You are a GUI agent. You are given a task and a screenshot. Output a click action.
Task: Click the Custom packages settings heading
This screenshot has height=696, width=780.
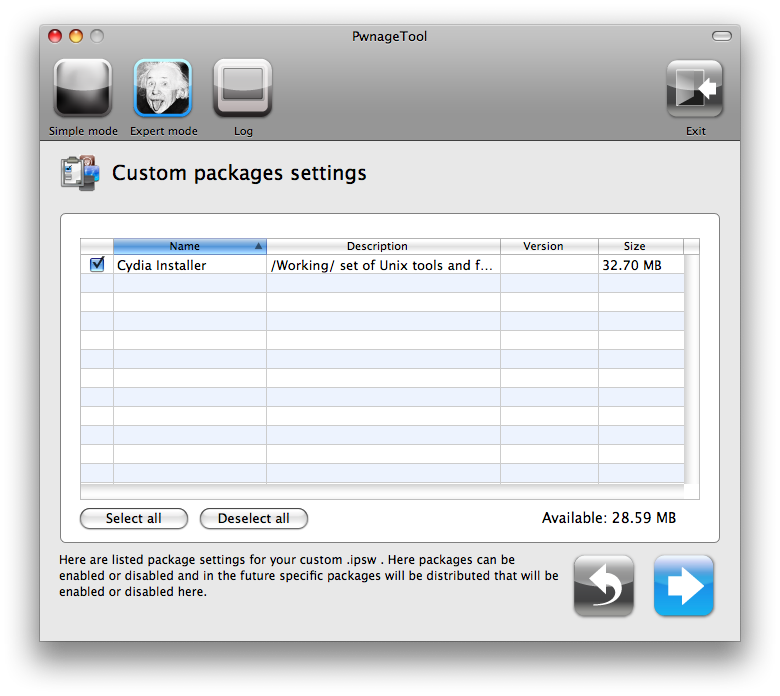click(x=239, y=173)
